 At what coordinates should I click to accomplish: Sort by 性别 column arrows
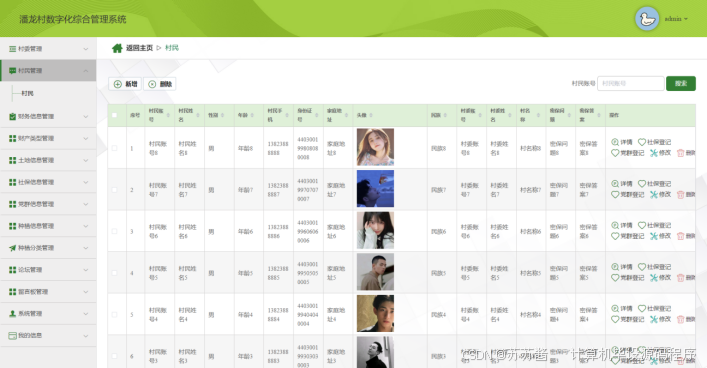tap(222, 115)
